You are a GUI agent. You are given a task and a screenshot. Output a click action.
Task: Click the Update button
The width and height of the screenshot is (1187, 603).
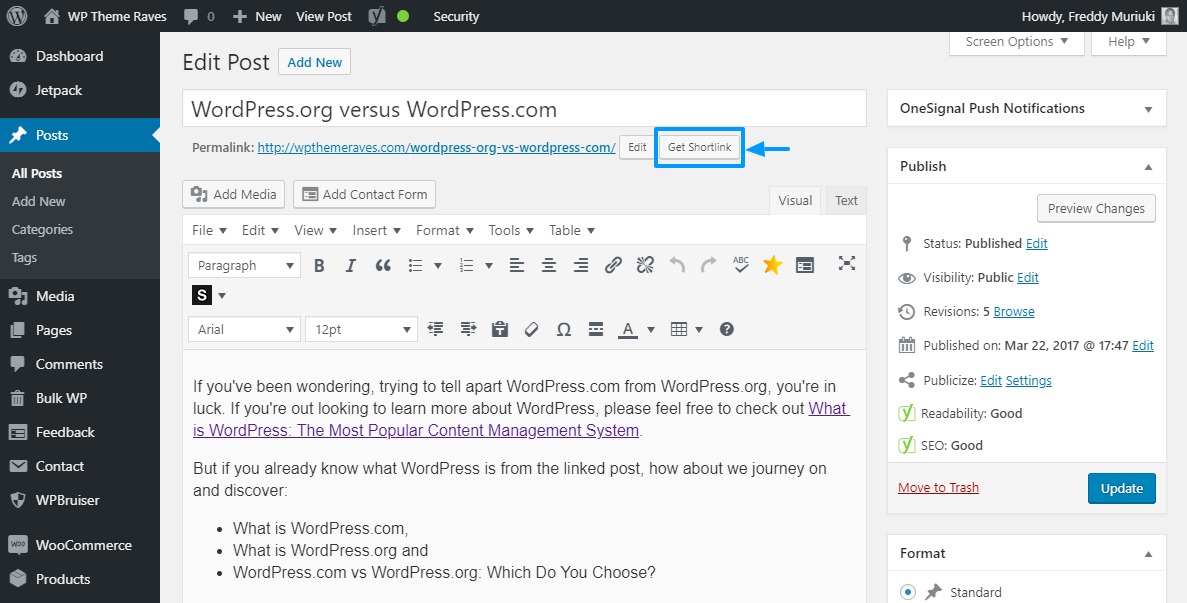(x=1121, y=488)
